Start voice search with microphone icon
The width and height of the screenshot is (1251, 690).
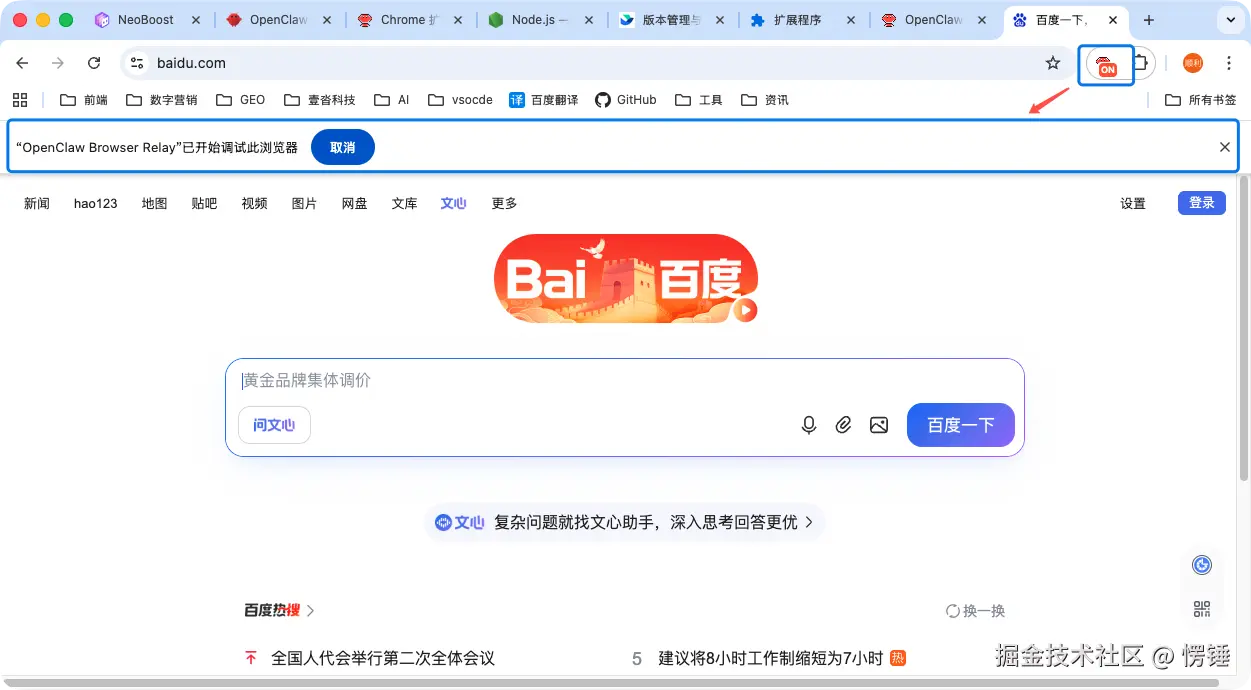click(x=809, y=425)
